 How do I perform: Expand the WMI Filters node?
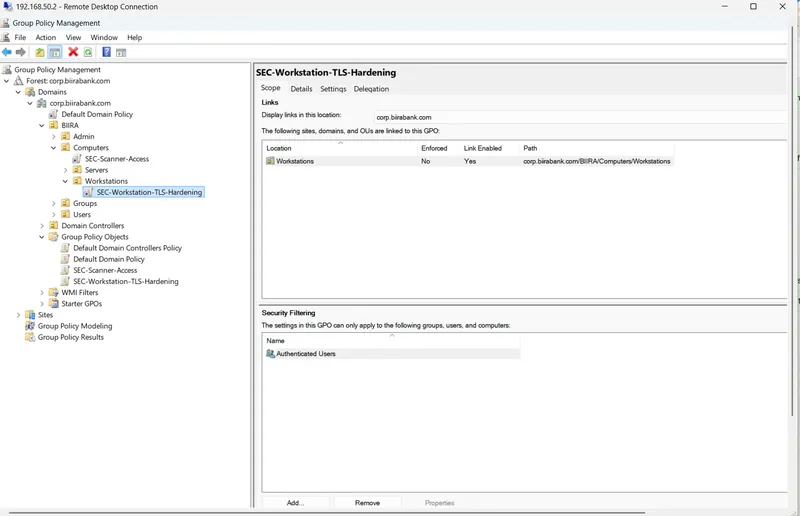(x=42, y=292)
